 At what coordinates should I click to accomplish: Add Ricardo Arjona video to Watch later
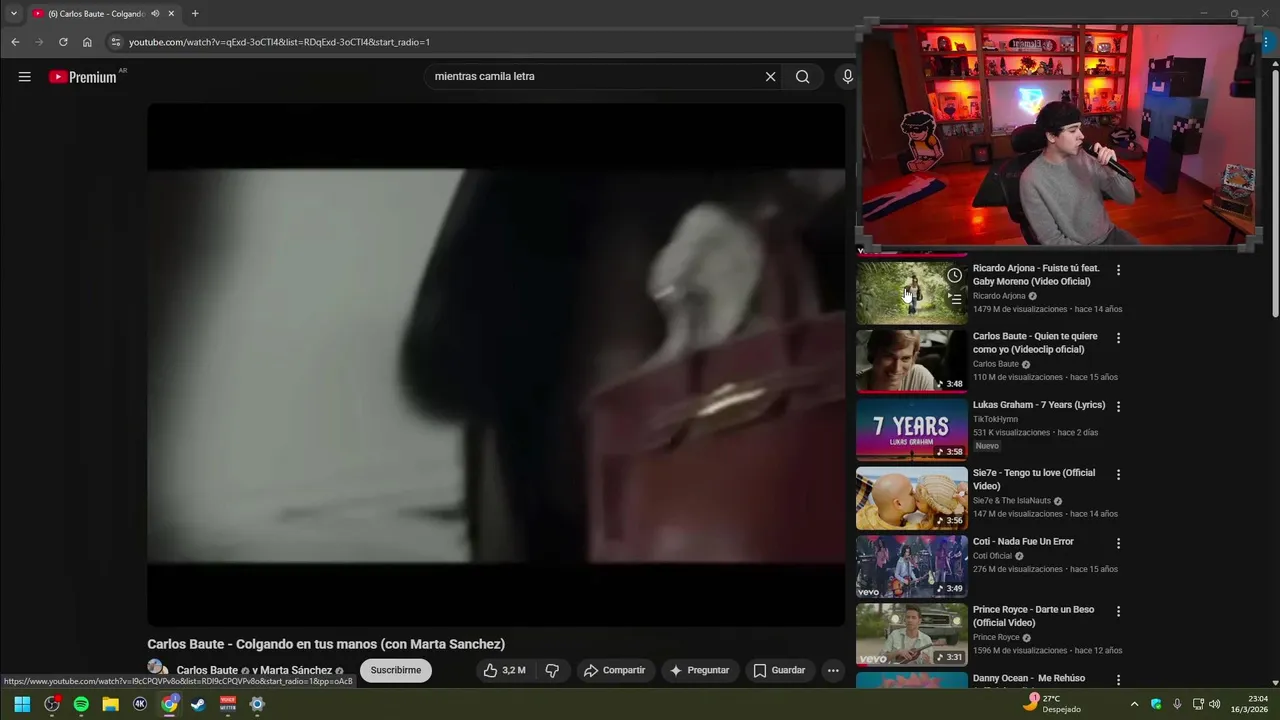point(955,275)
